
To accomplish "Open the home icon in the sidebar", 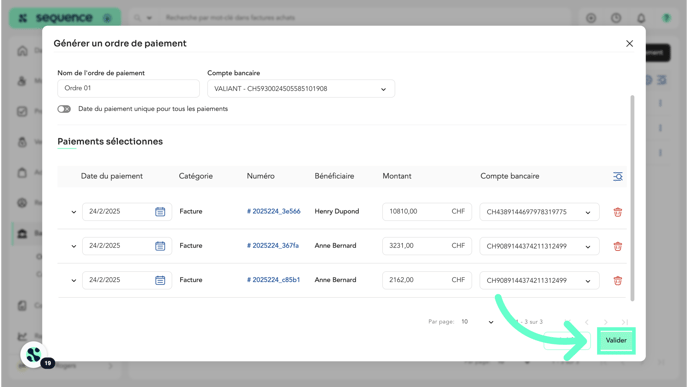I will (x=22, y=51).
